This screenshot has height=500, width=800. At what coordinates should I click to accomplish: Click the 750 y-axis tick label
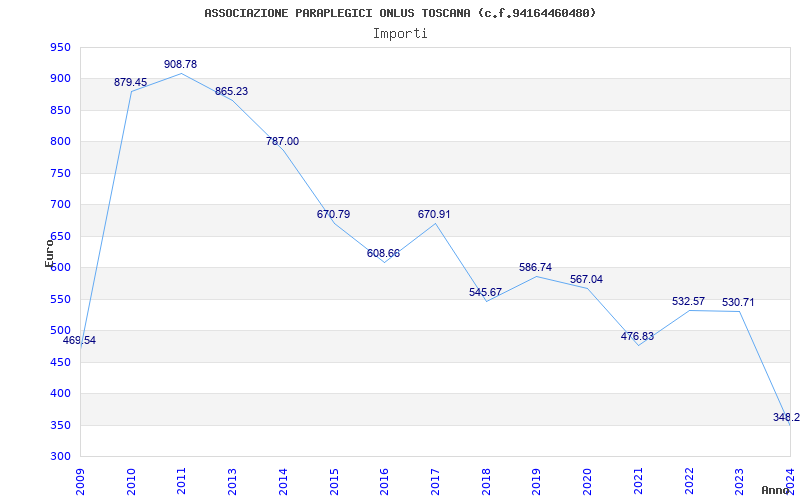[60, 173]
